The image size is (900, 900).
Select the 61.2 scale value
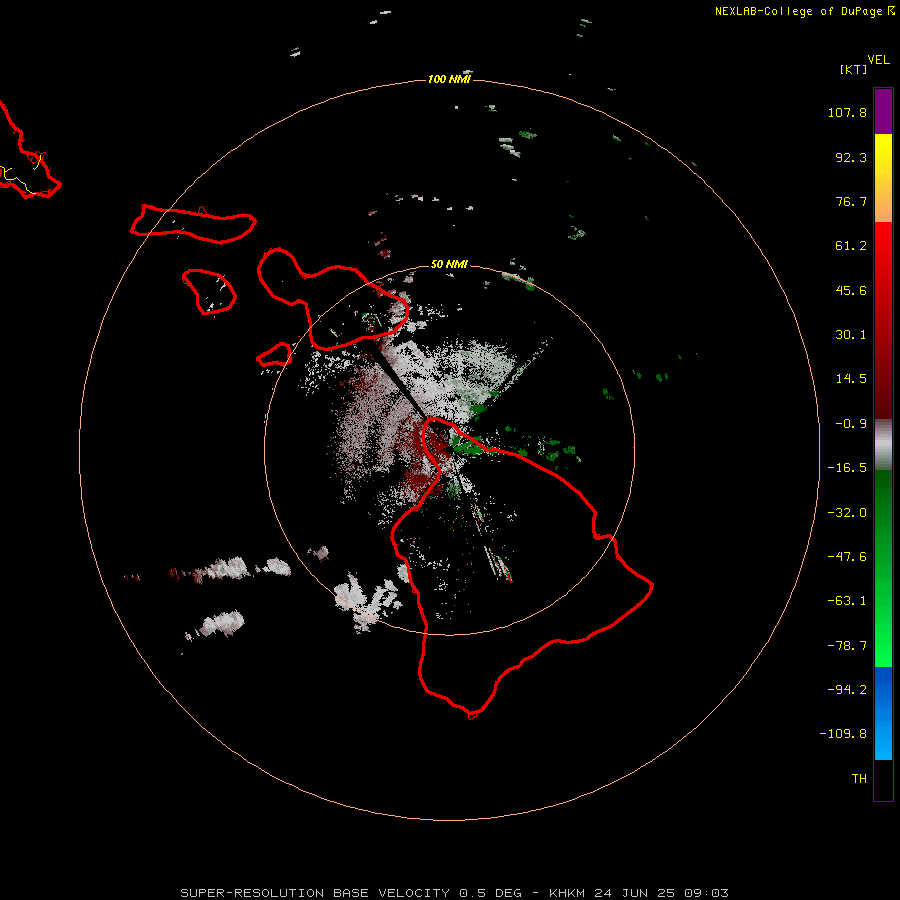(x=851, y=246)
